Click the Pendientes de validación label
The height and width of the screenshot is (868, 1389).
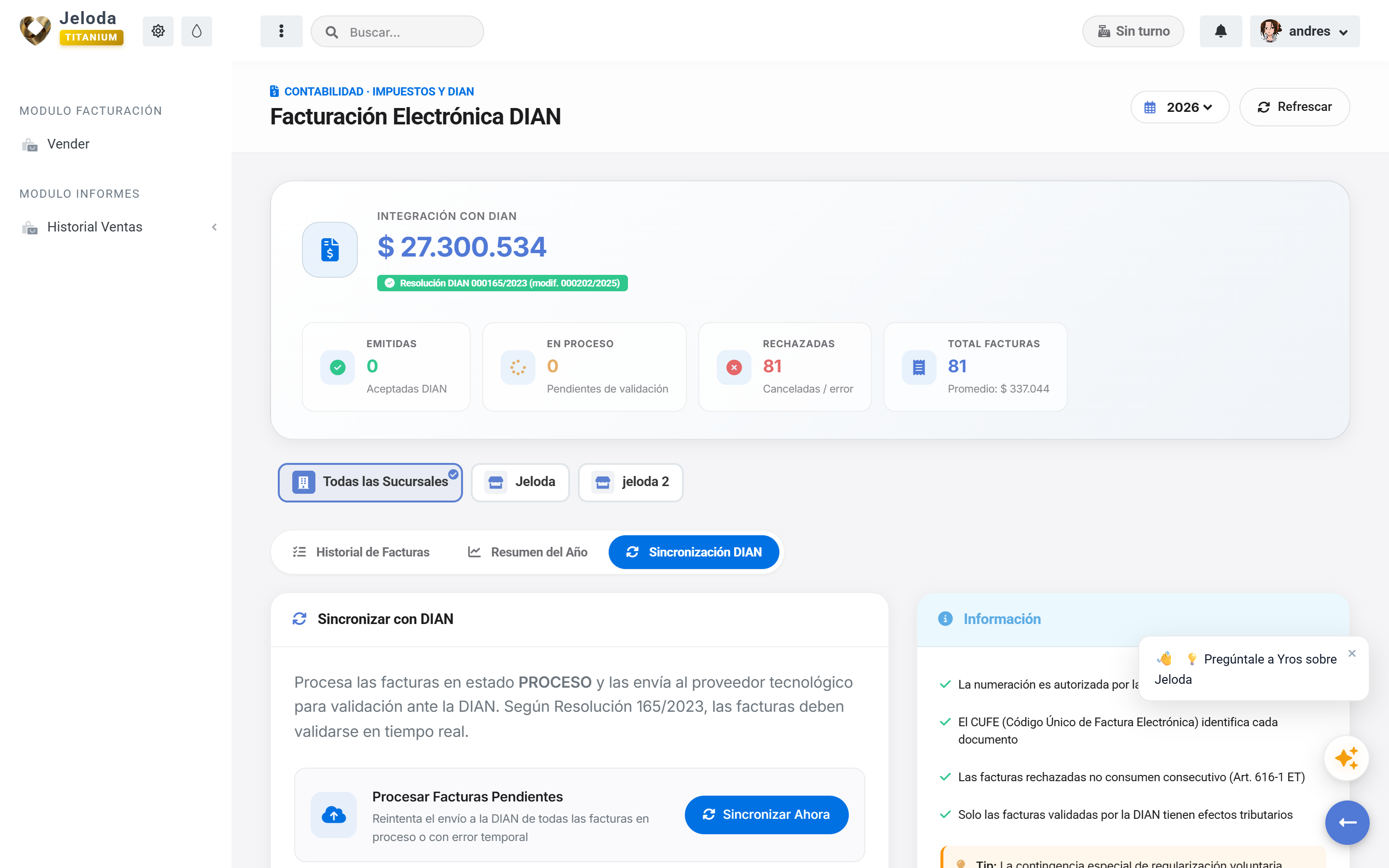click(x=607, y=389)
